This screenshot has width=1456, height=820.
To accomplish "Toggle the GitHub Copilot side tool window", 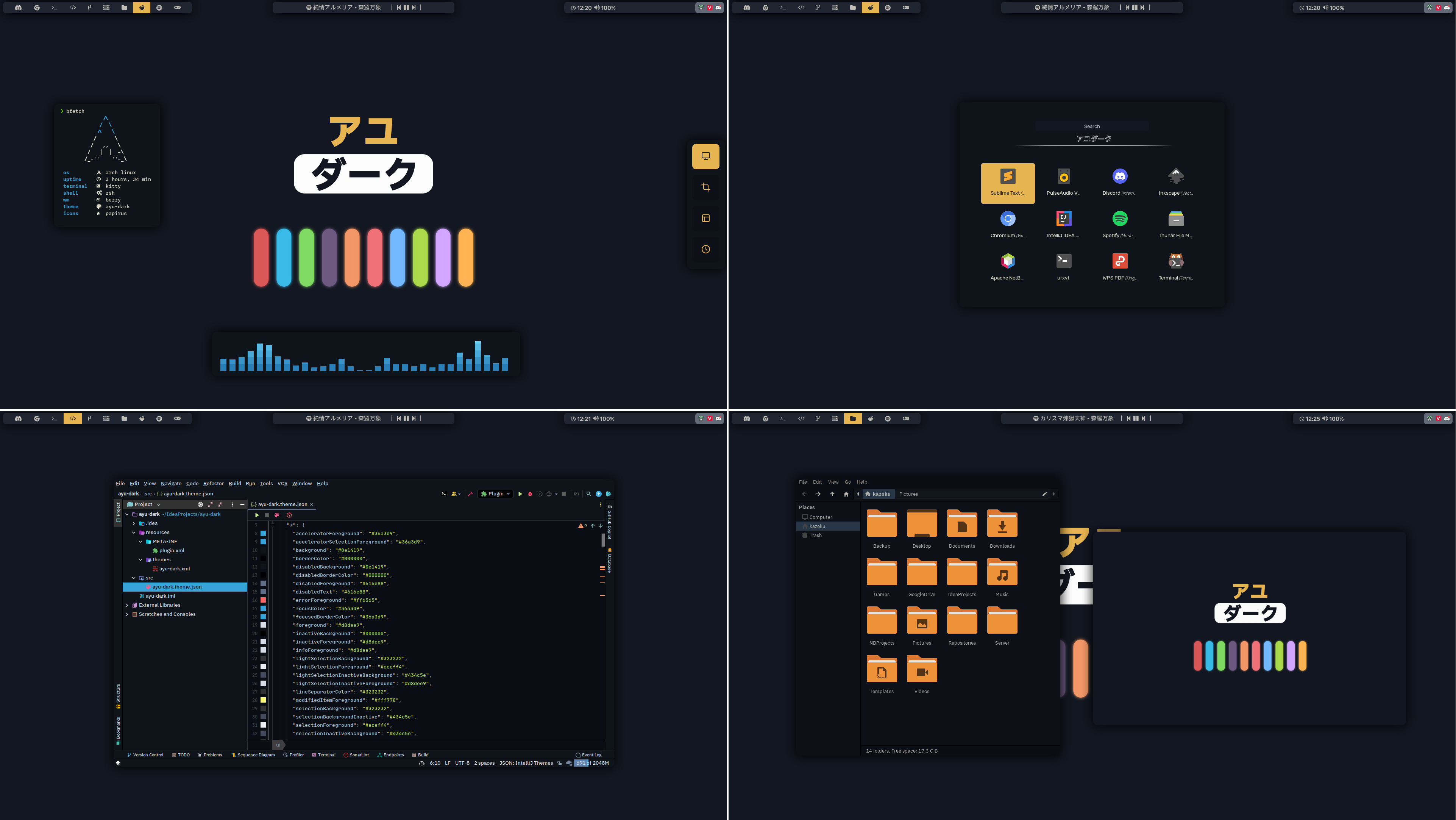I will 609,522.
